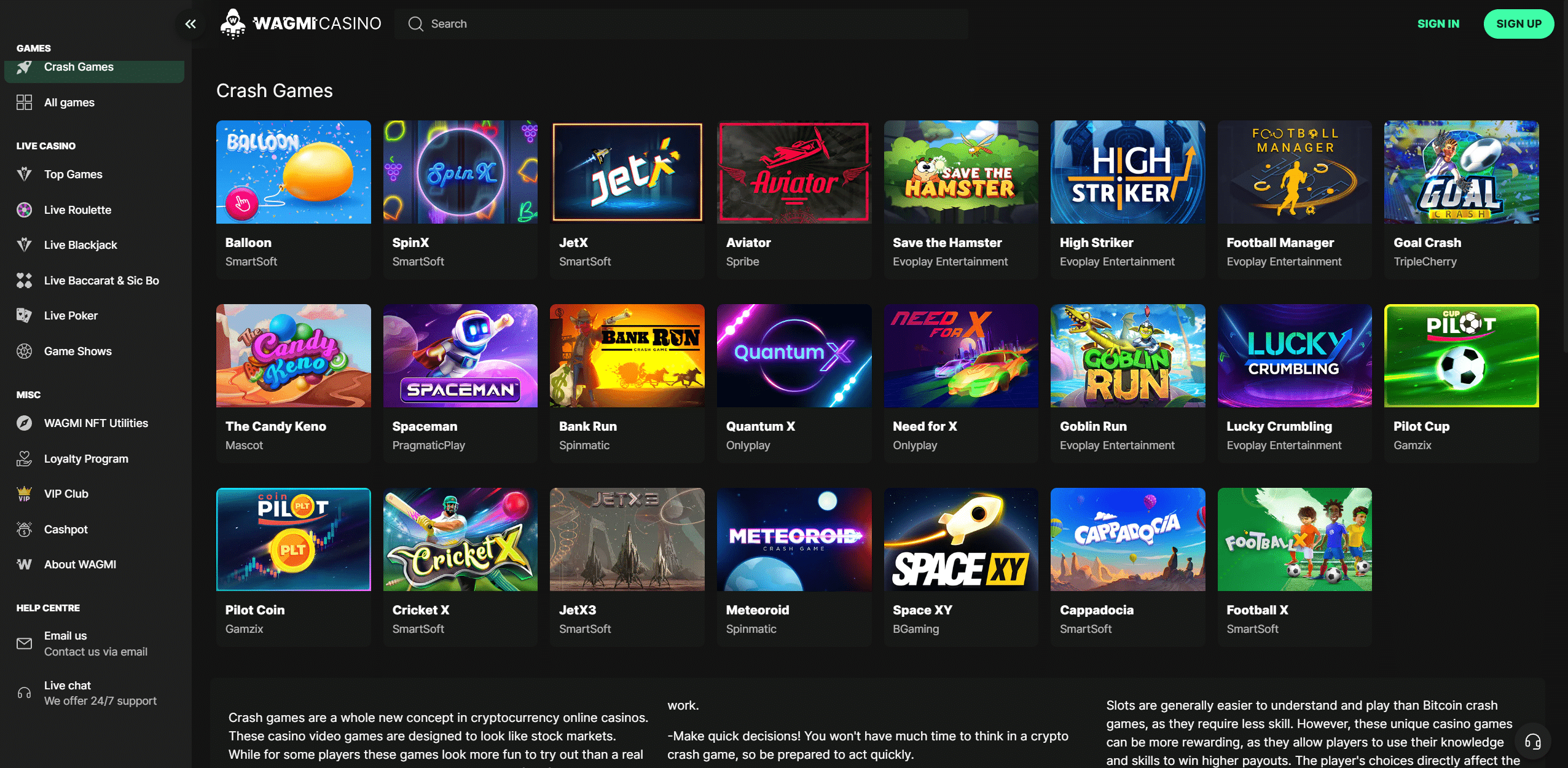Click the WAGMI Casino logo

coord(300,23)
